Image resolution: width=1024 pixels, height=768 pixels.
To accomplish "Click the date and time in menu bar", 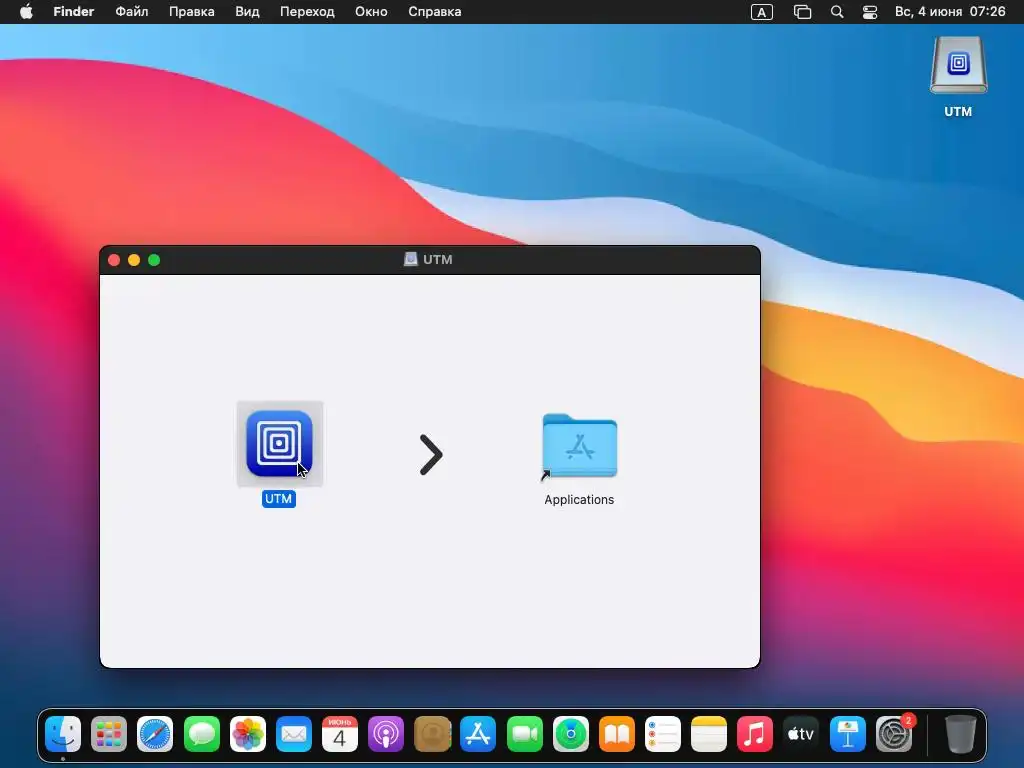I will pyautogui.click(x=950, y=12).
